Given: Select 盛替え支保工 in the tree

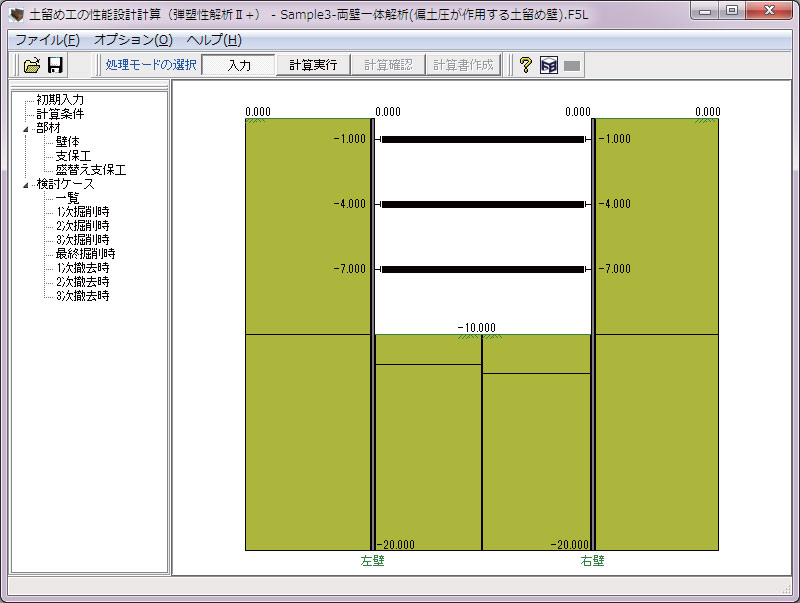Looking at the screenshot, I should pos(90,169).
